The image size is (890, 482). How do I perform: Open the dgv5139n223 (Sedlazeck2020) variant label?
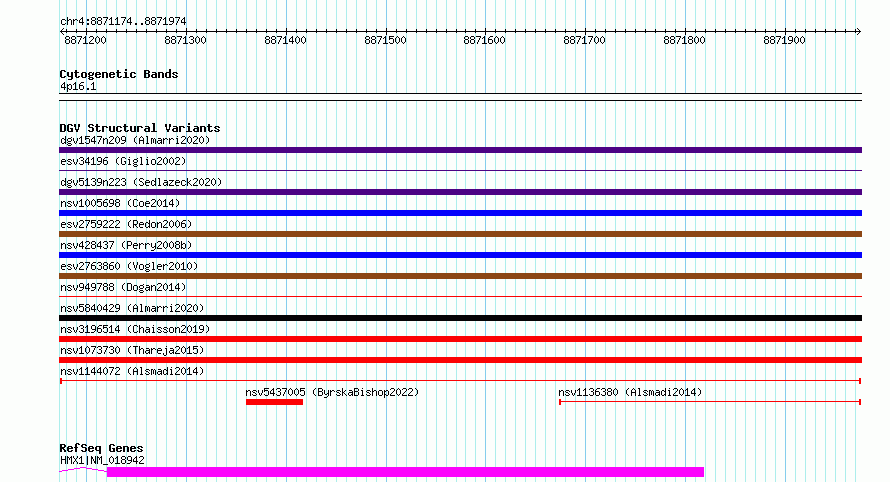141,182
